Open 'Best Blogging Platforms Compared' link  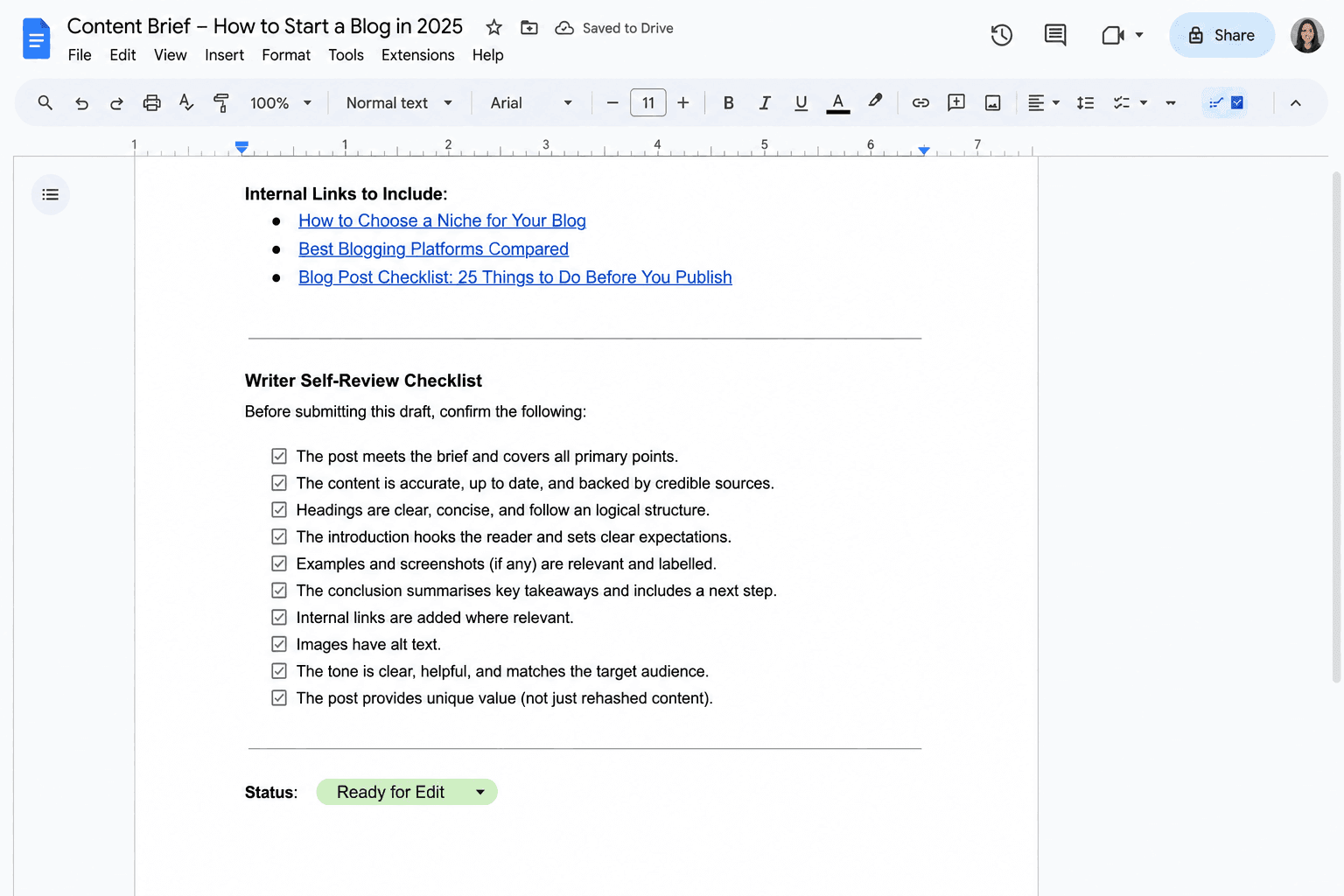click(433, 248)
